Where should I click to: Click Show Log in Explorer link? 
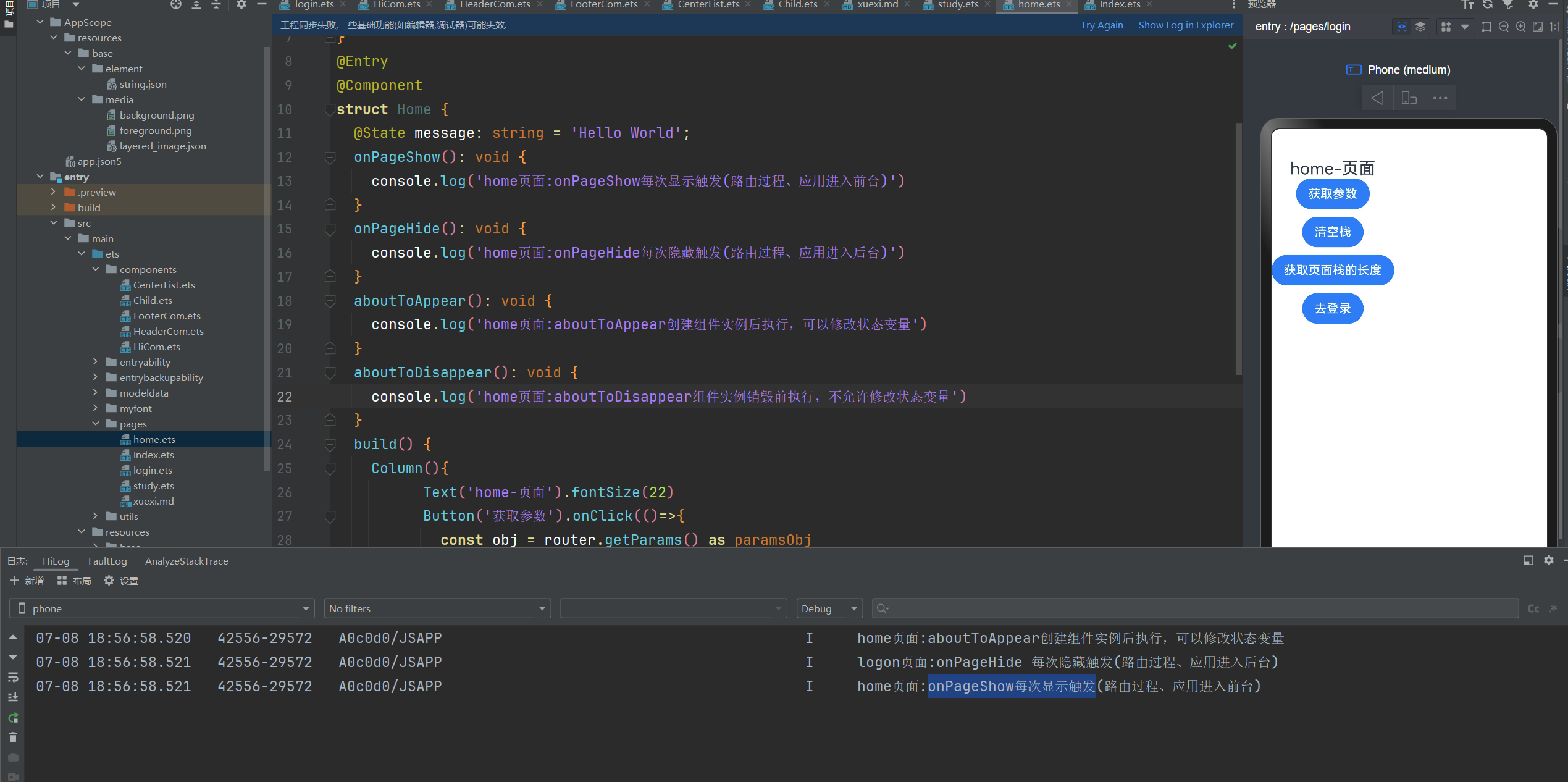coord(1186,25)
